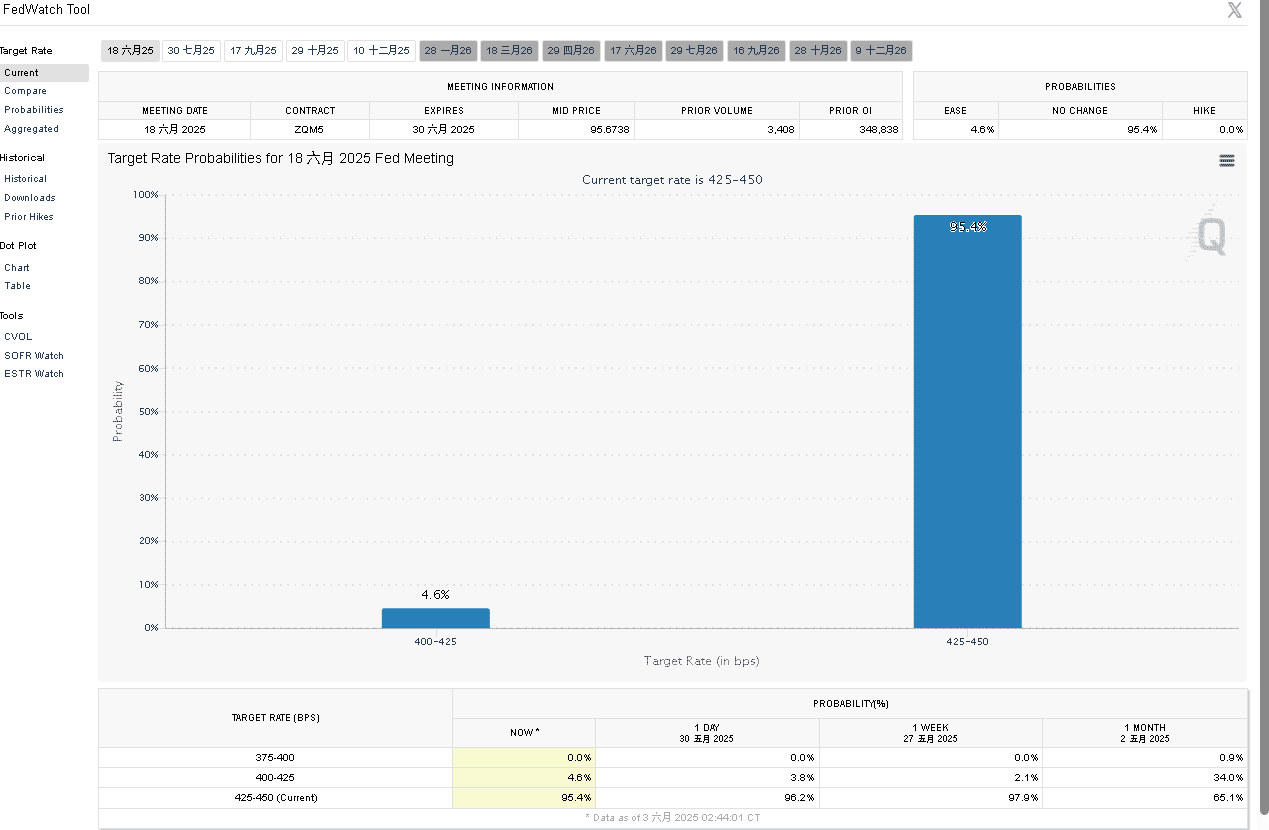Open Prior Hikes in the sidebar
Viewport: 1269px width, 830px height.
(x=28, y=217)
